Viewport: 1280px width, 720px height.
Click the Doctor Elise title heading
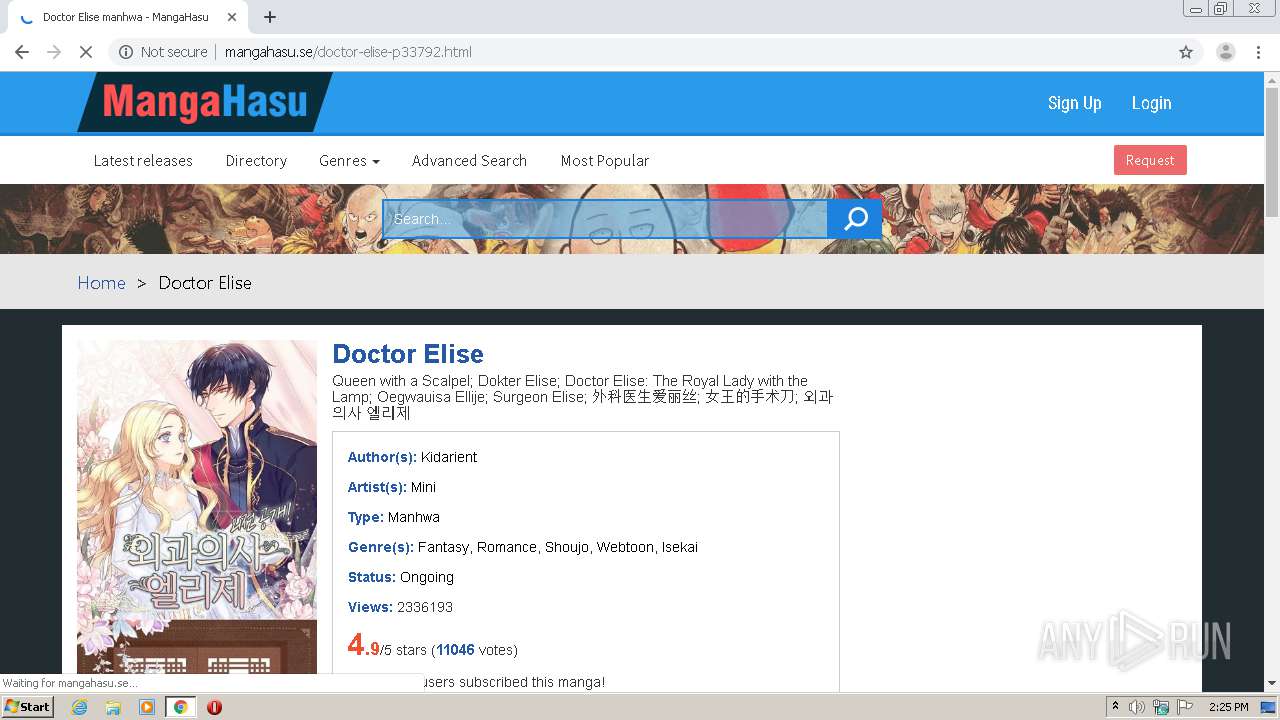pos(408,354)
